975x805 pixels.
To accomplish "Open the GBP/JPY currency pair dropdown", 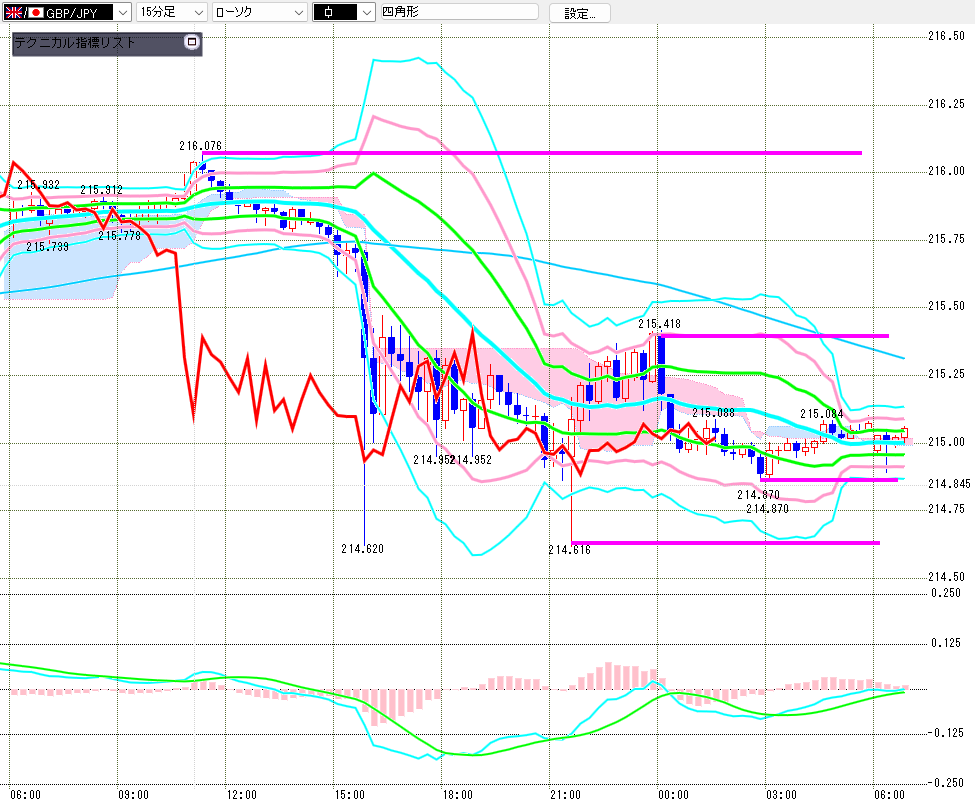I will coord(67,12).
